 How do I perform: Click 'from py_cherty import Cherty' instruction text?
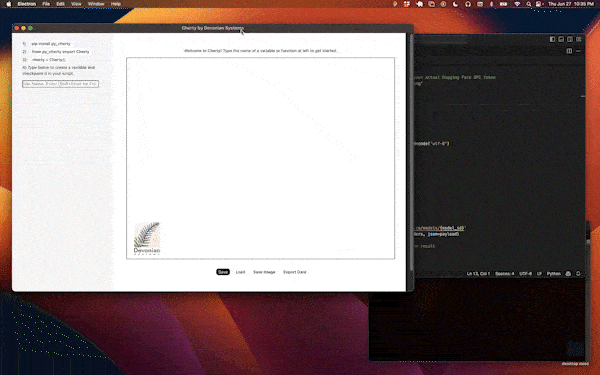click(60, 52)
